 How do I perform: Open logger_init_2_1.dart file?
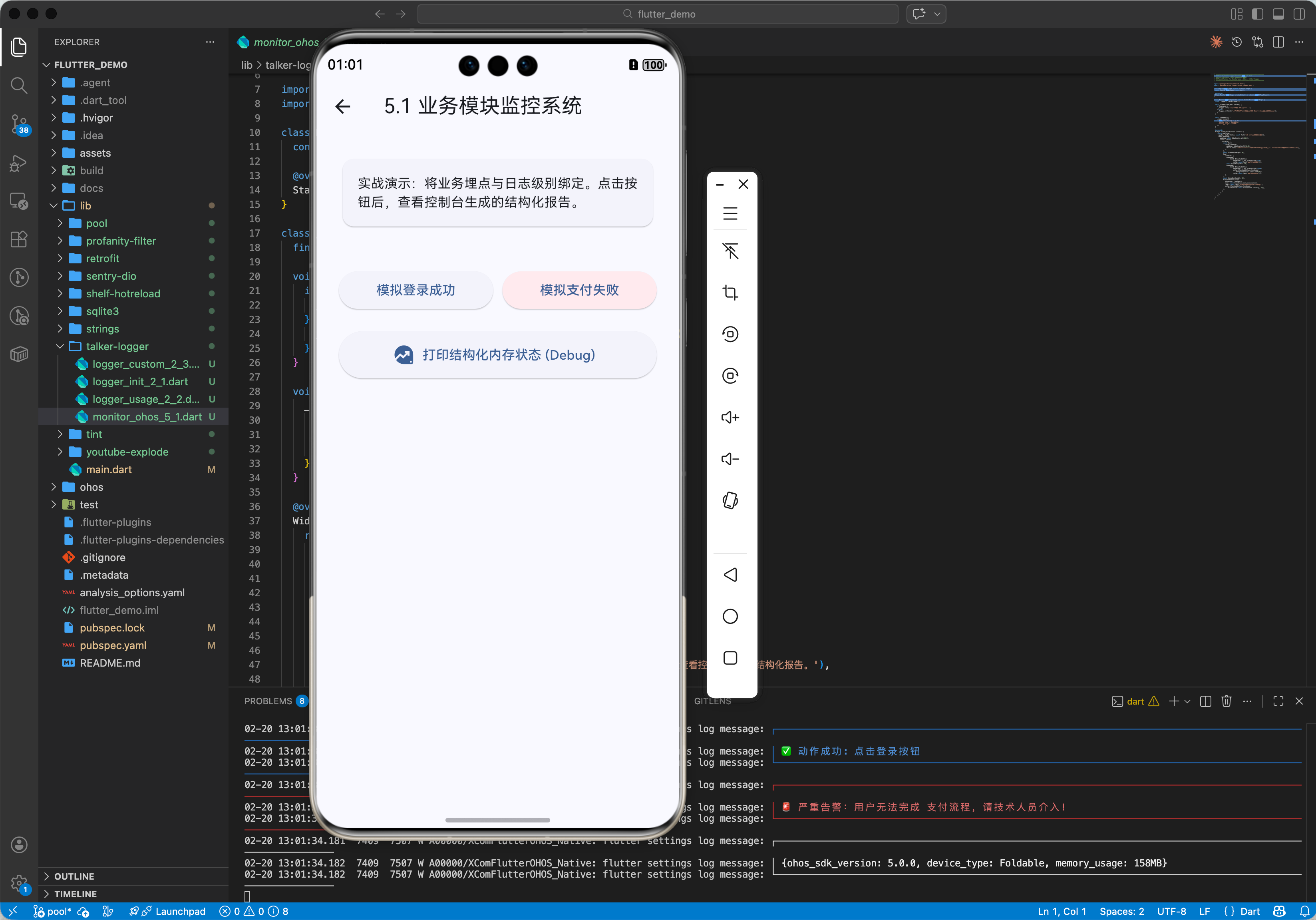(140, 382)
